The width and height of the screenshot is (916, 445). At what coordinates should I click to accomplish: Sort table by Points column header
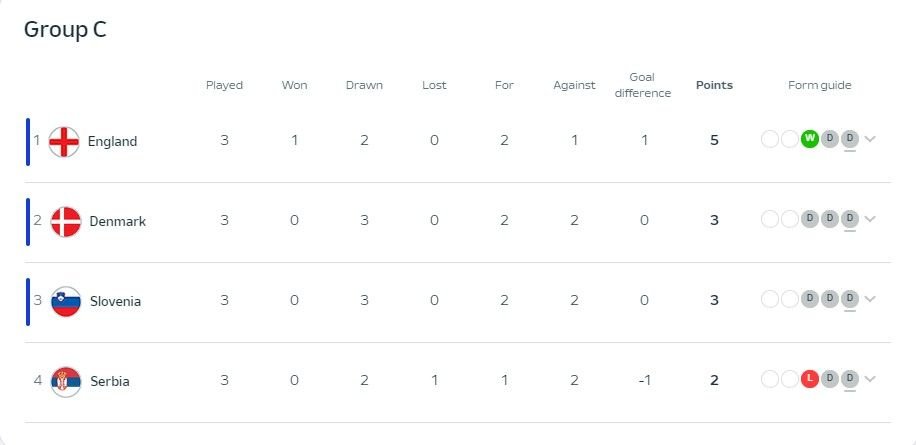(x=714, y=85)
